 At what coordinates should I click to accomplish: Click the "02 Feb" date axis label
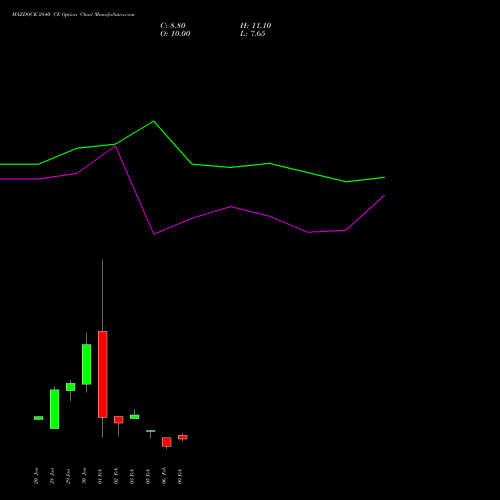tap(116, 476)
